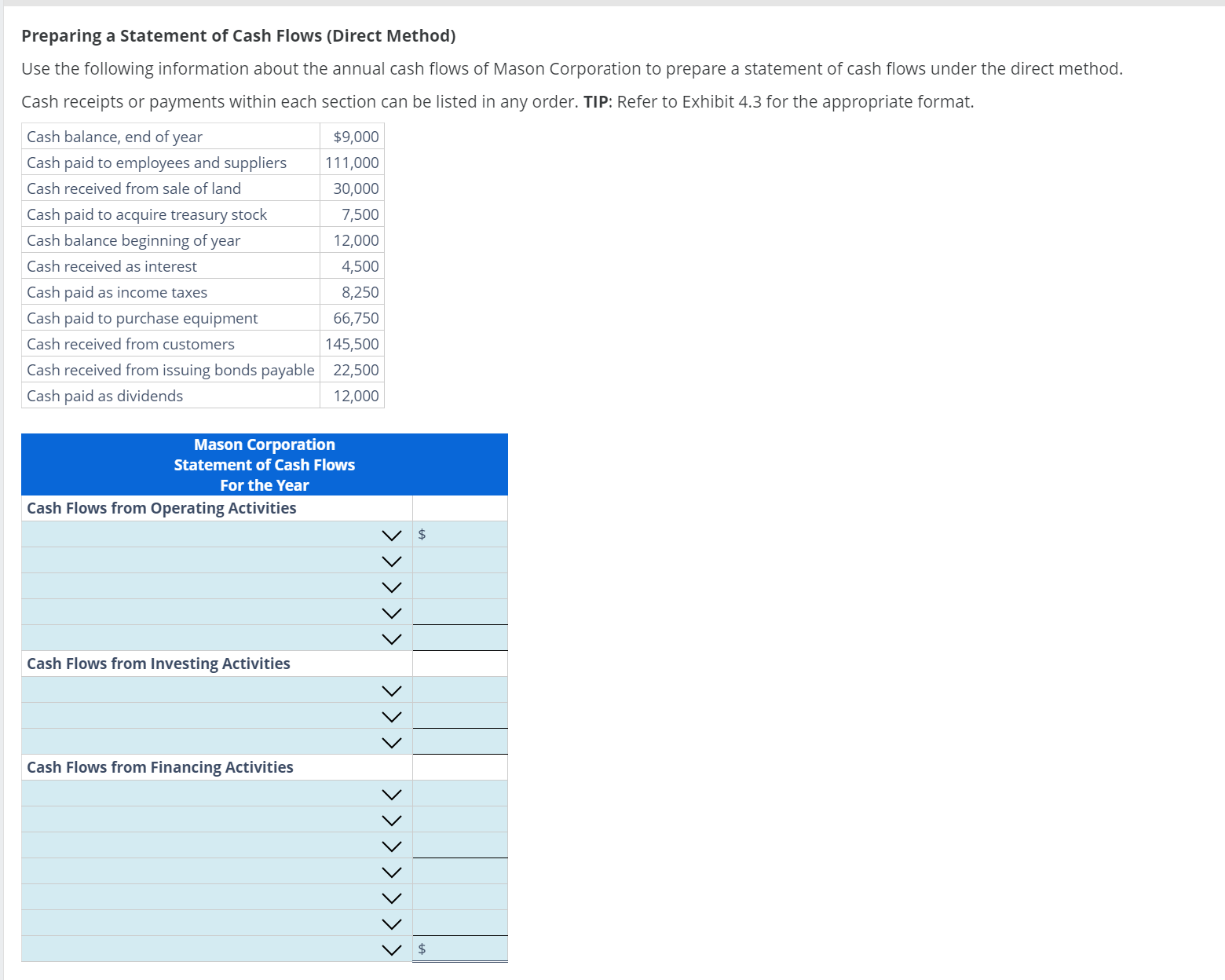Select the Cash Flows from Financing Activities header
Screen dimensions: 1225x980
159,767
